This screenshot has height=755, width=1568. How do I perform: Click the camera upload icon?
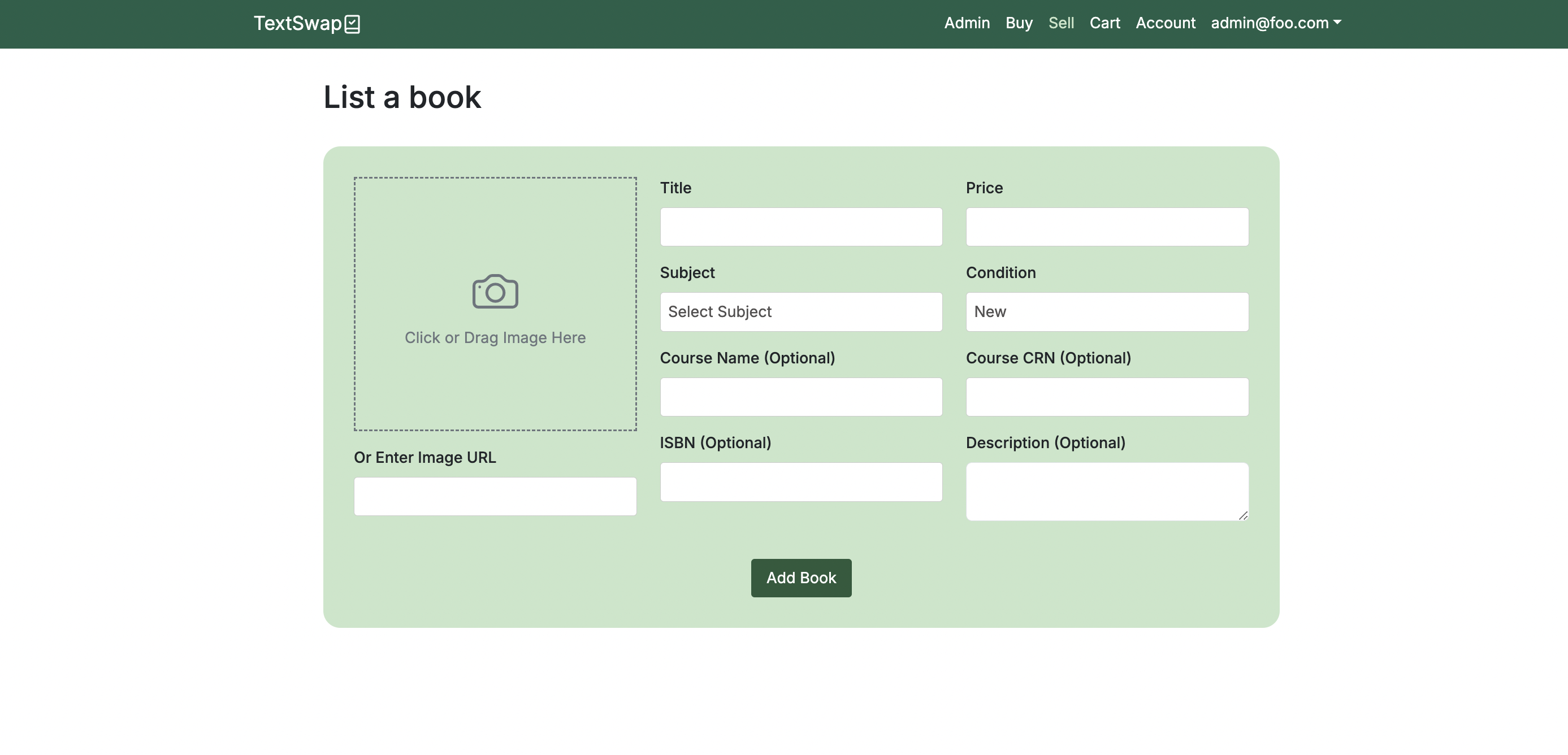495,292
